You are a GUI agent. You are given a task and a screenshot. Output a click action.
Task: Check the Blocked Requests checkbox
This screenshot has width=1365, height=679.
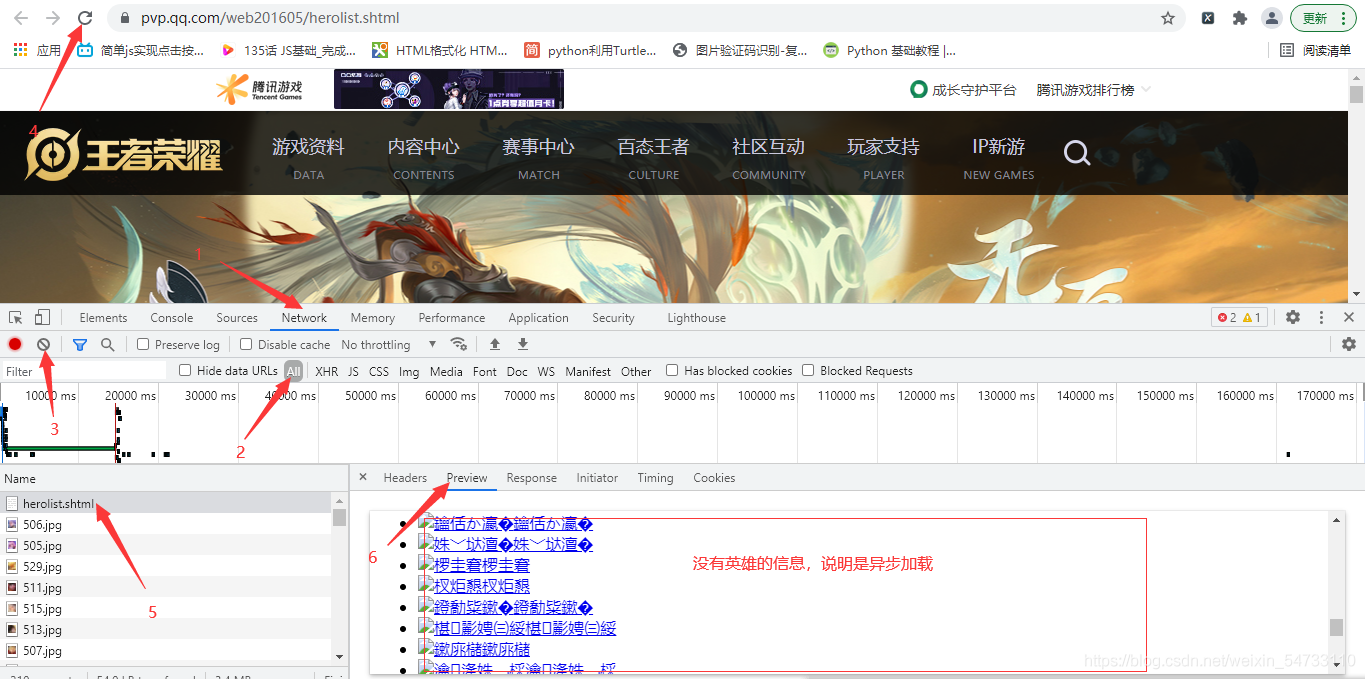(x=808, y=370)
